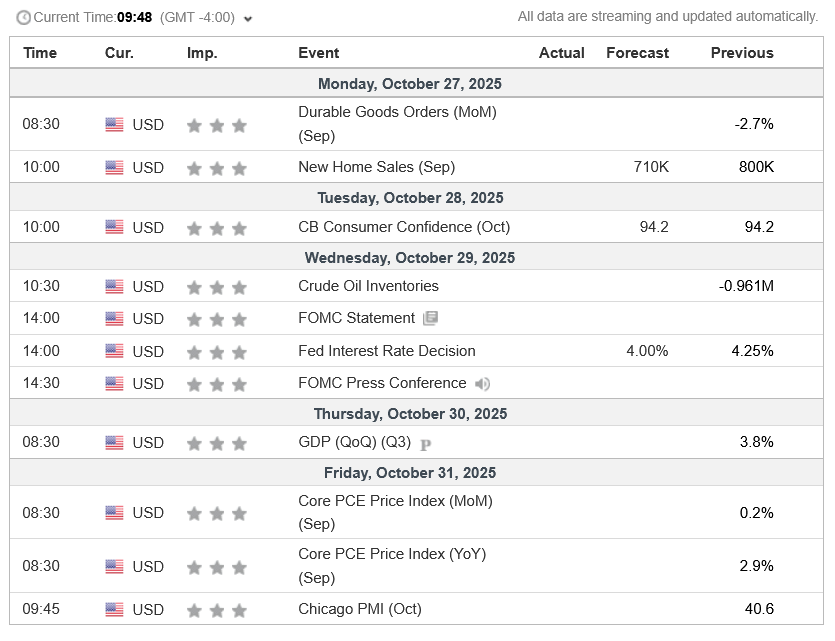Open the Core PCE Price Index (YoY) event
This screenshot has height=641, width=835.
392,566
